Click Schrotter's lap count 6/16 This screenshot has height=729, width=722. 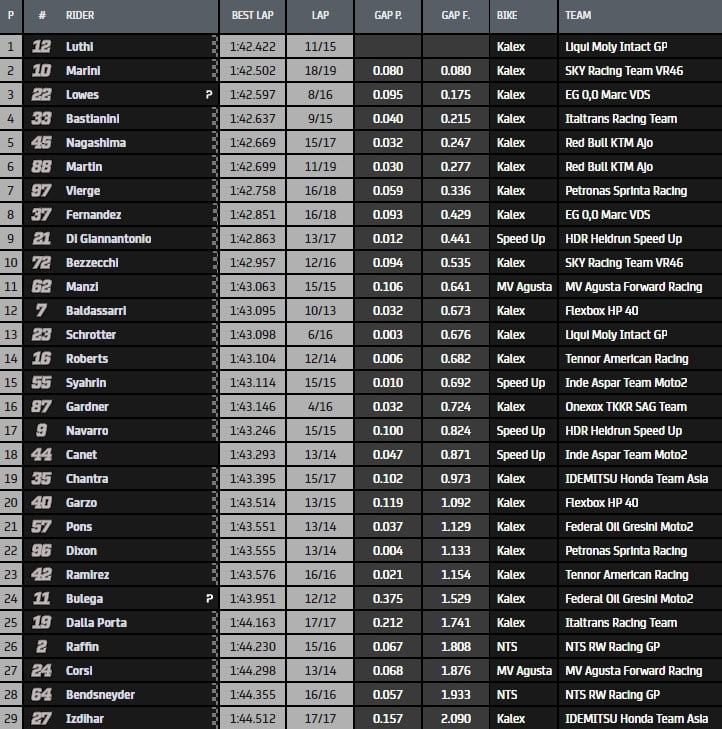click(x=320, y=335)
